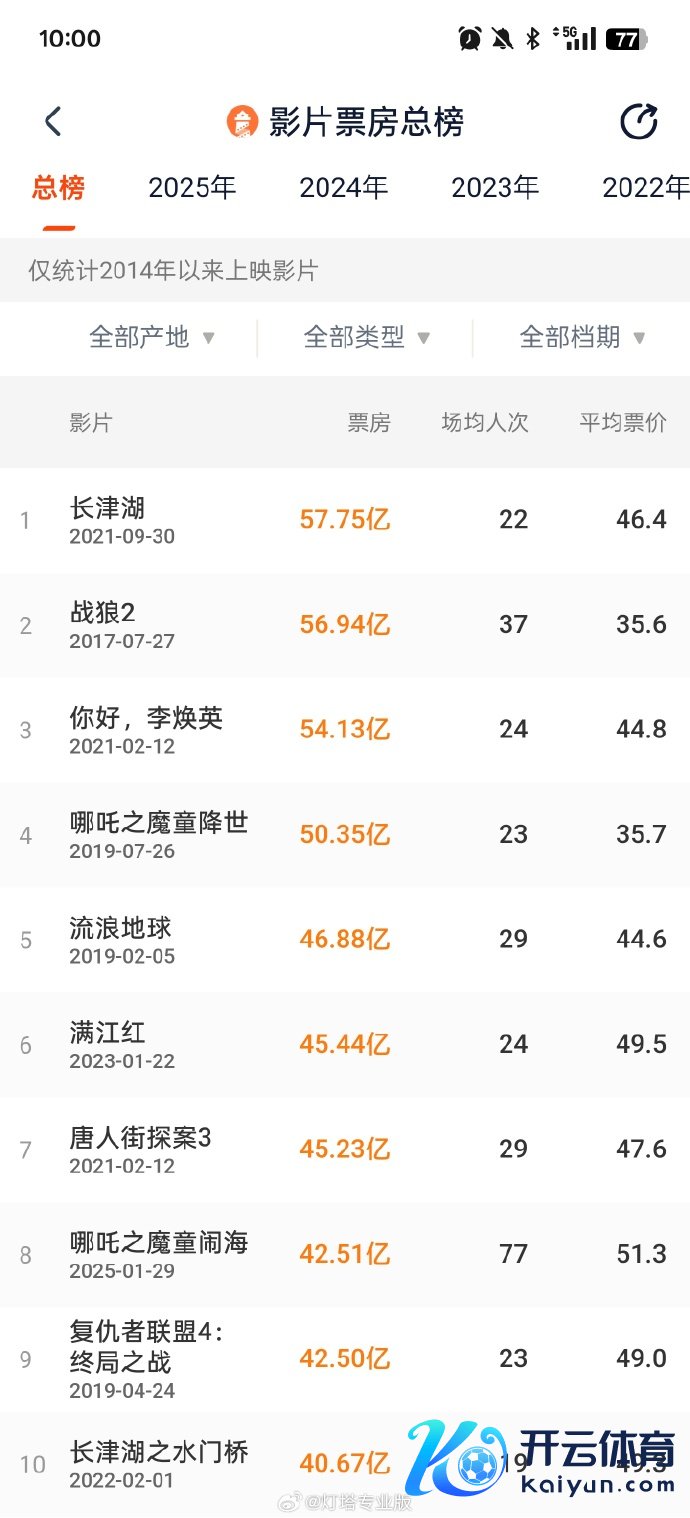Tap the alarm clock status icon

coord(469,39)
